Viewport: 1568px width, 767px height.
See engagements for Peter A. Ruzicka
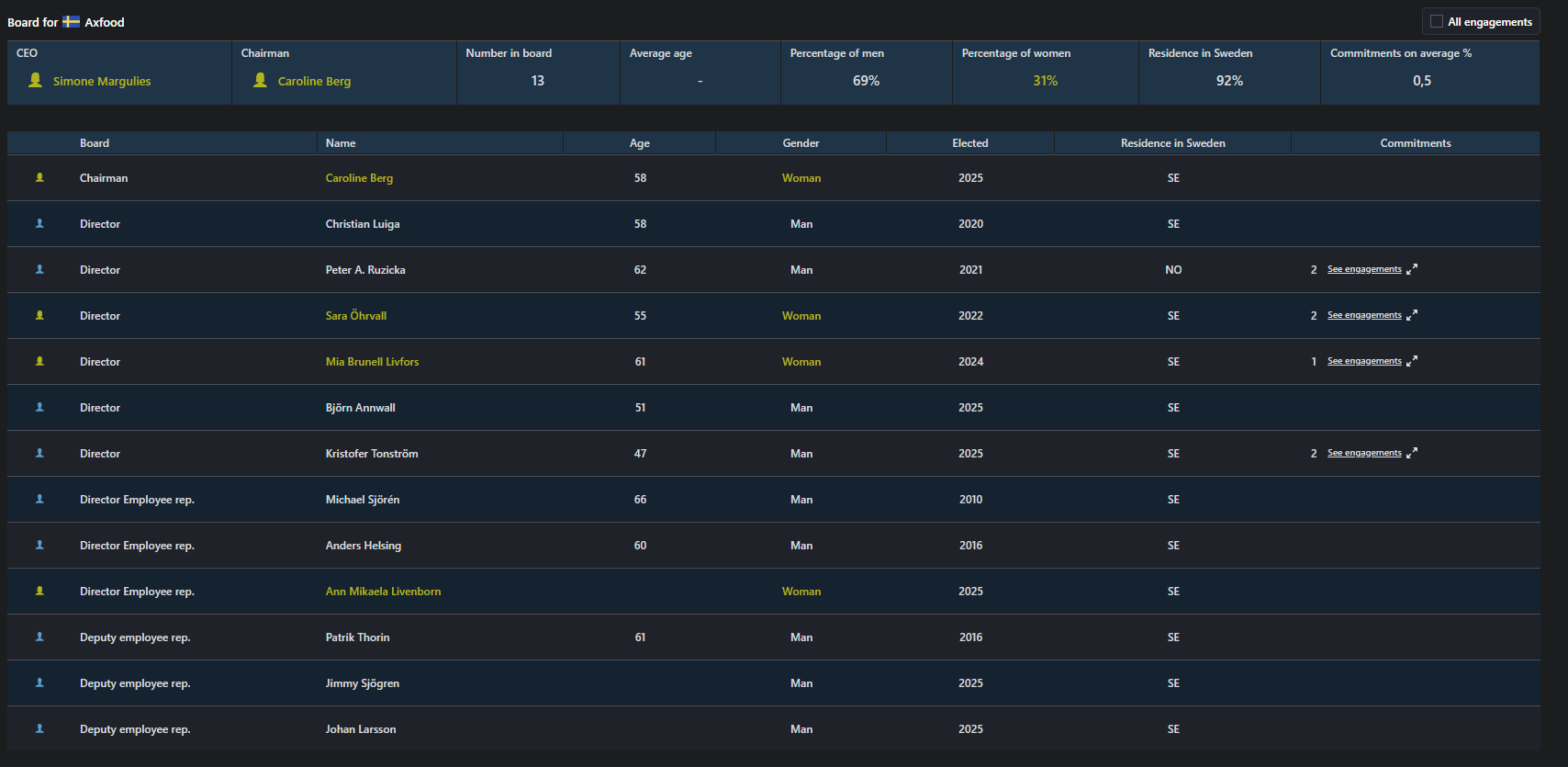click(1364, 269)
